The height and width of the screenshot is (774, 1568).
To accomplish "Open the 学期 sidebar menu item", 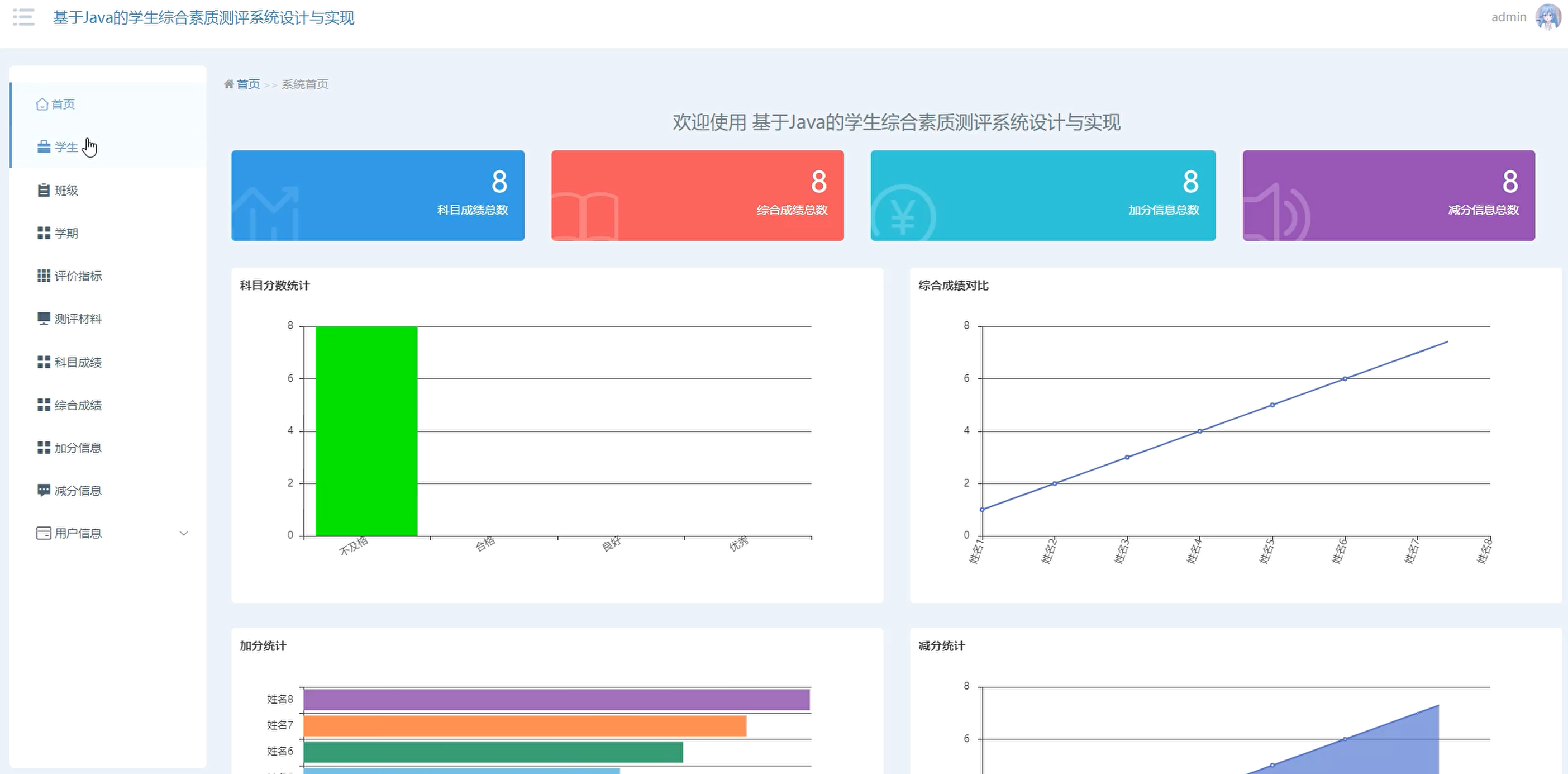I will point(109,232).
